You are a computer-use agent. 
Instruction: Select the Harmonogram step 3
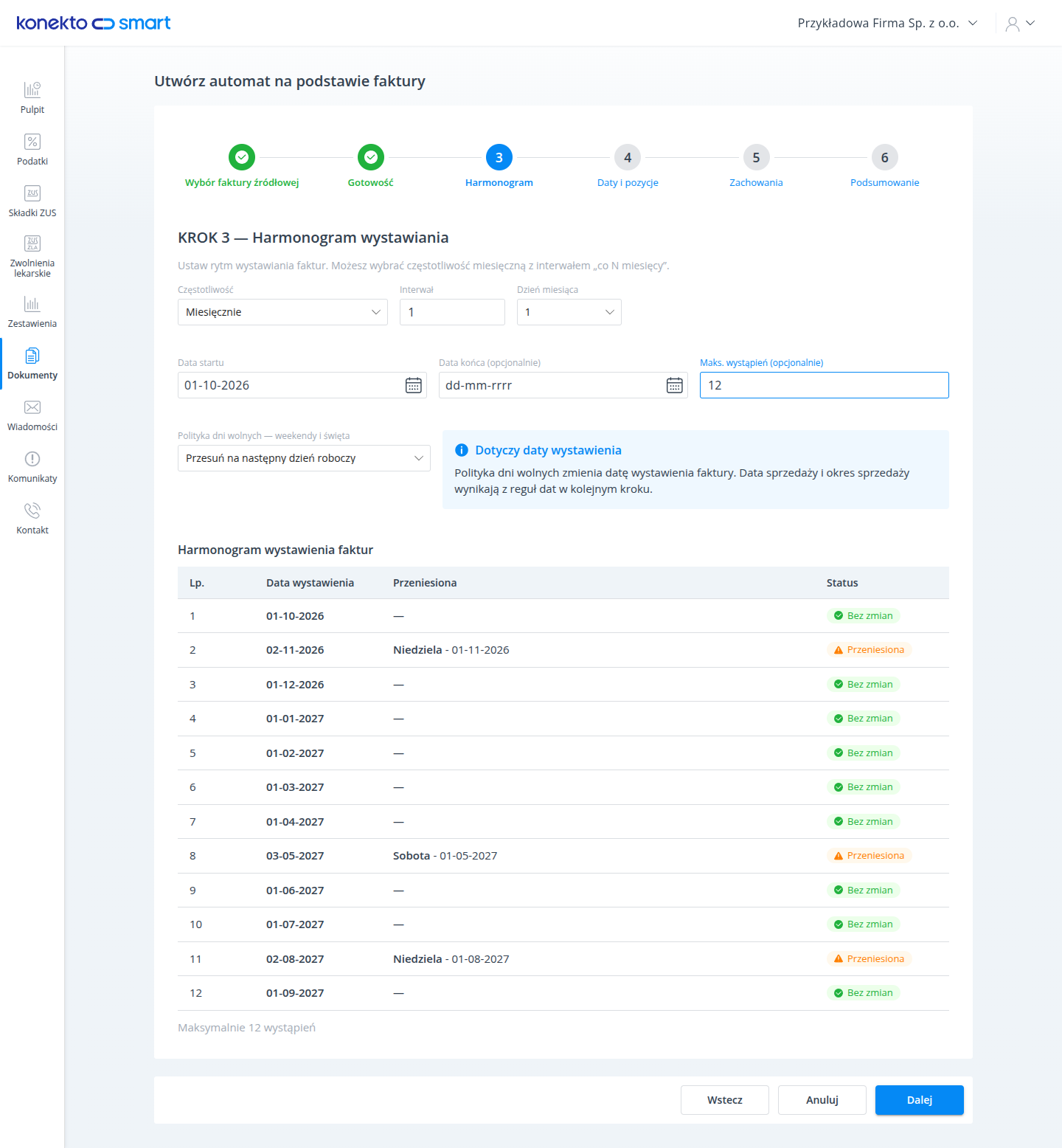[499, 167]
